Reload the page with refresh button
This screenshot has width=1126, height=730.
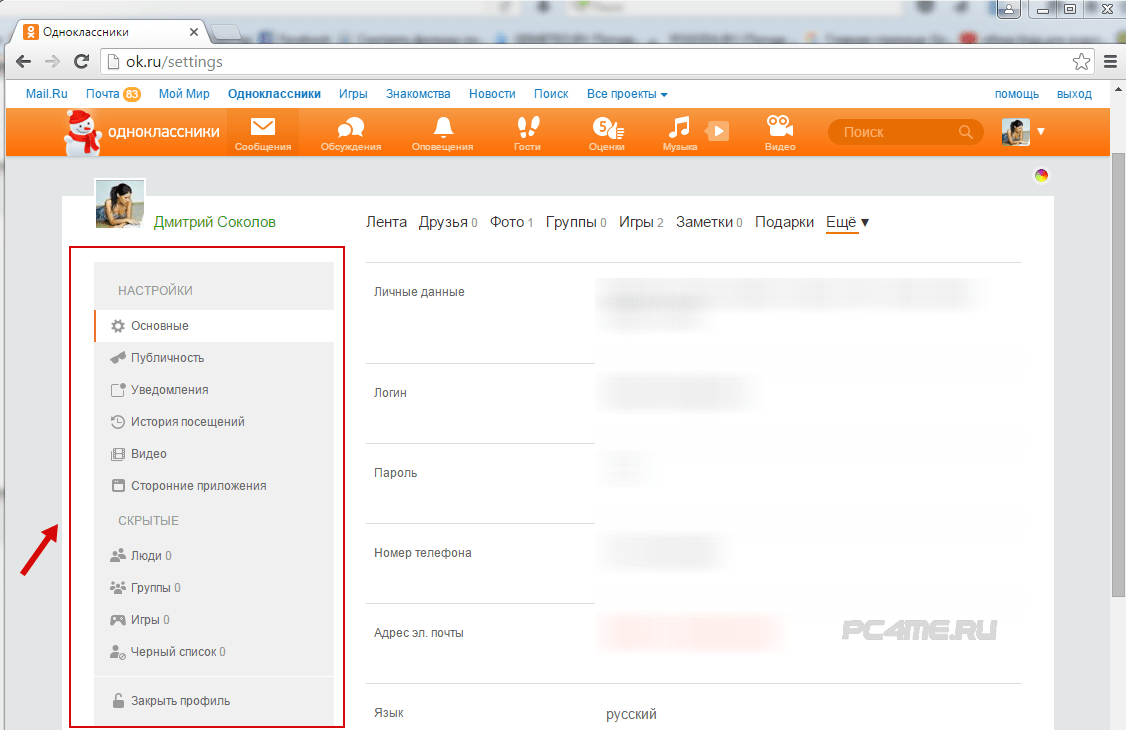(82, 62)
